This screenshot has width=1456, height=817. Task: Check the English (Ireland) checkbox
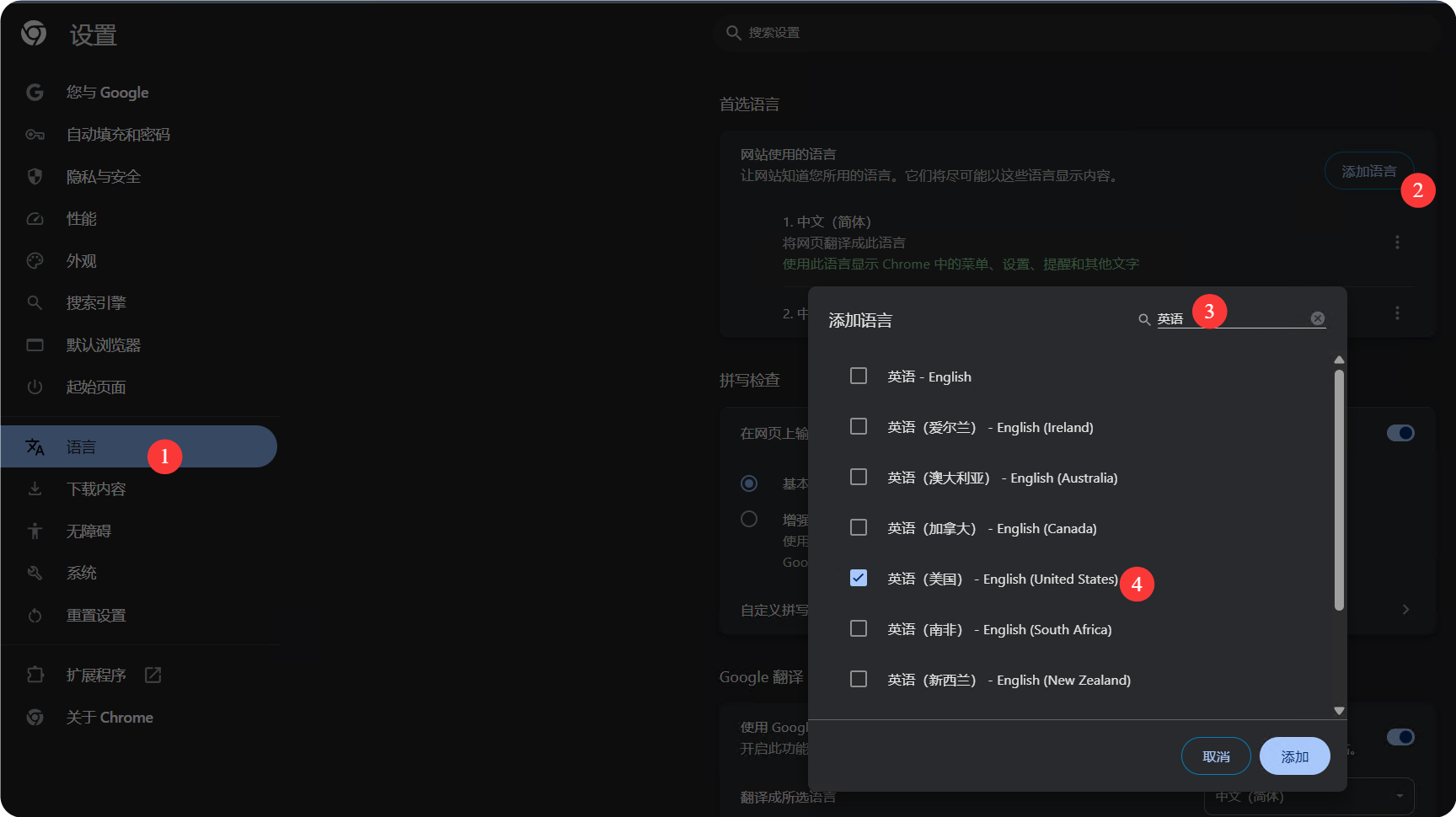pos(859,426)
